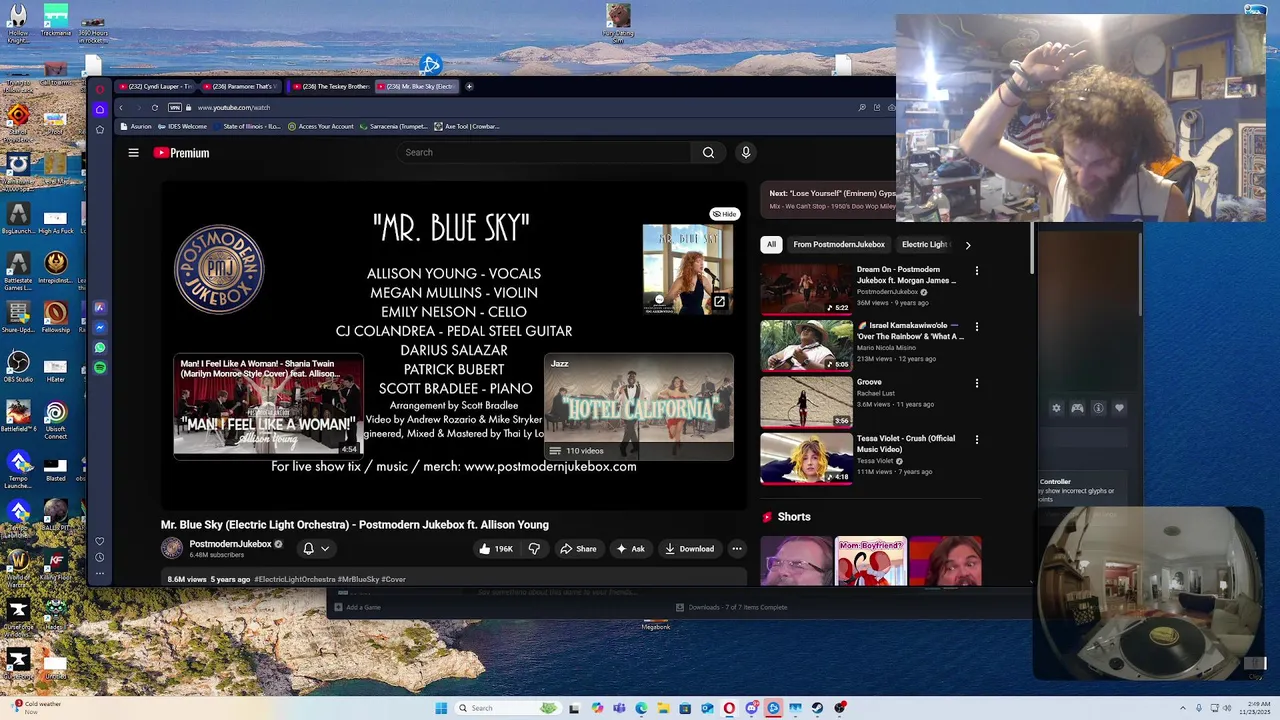Switch to the Paramore browser tab
This screenshot has height=720, width=1280.
241,86
